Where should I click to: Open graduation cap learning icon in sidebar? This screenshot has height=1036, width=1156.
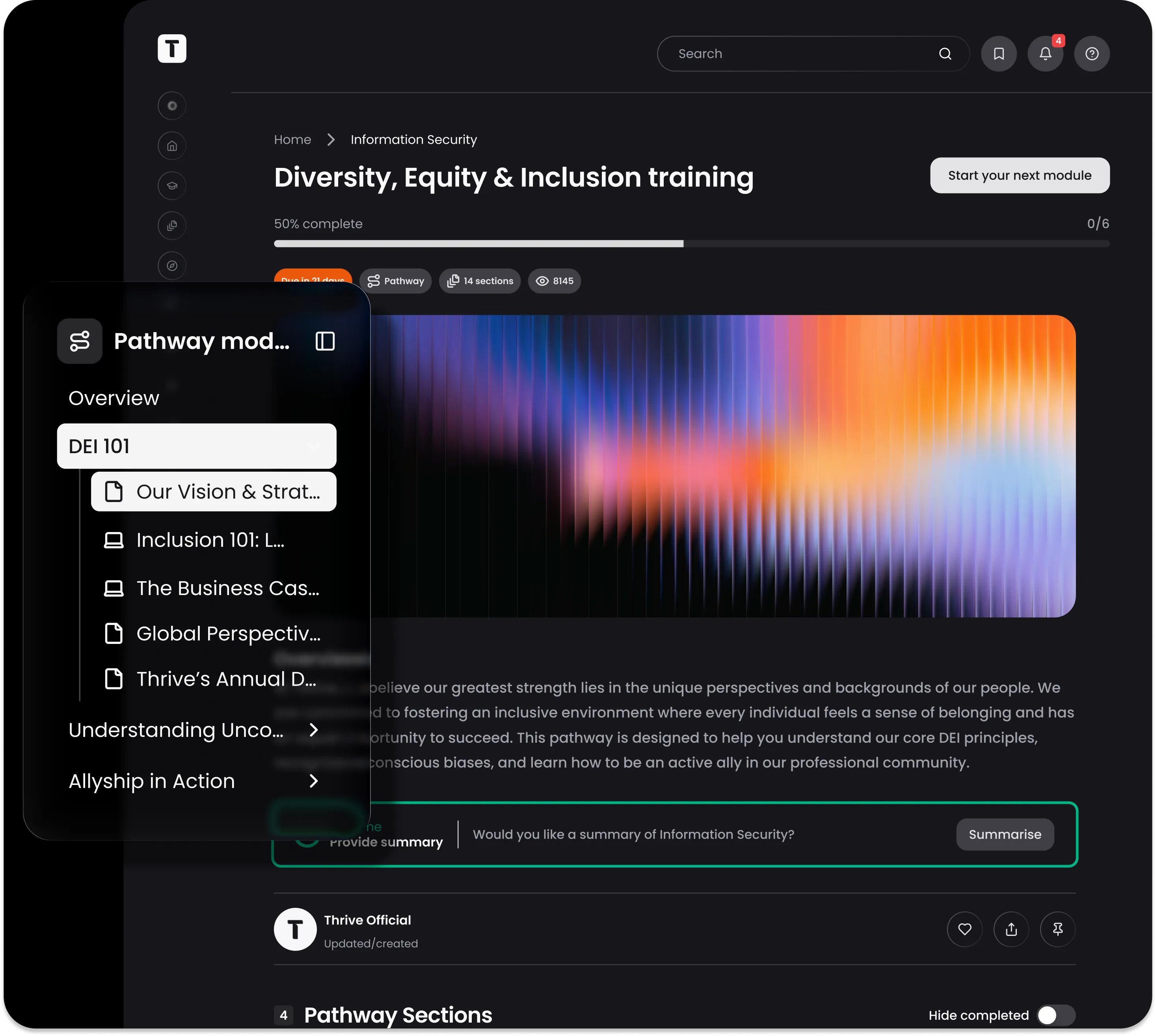tap(172, 186)
